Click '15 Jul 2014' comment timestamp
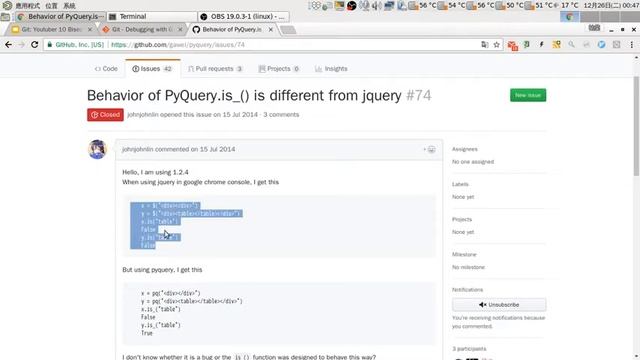Viewport: 640px width, 360px height. [217, 149]
